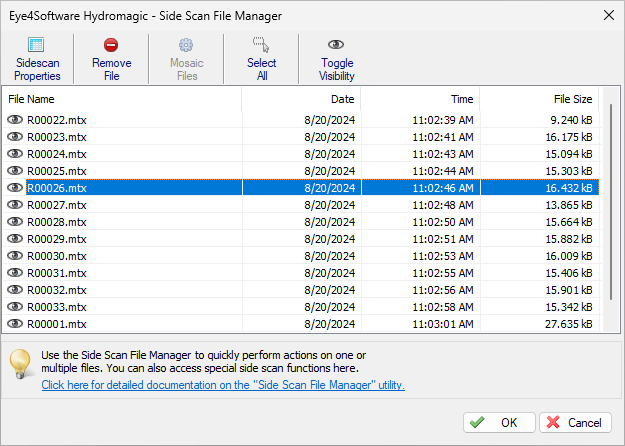Toggle visibility eye for R00028.mtx
The image size is (625, 446).
coord(15,222)
